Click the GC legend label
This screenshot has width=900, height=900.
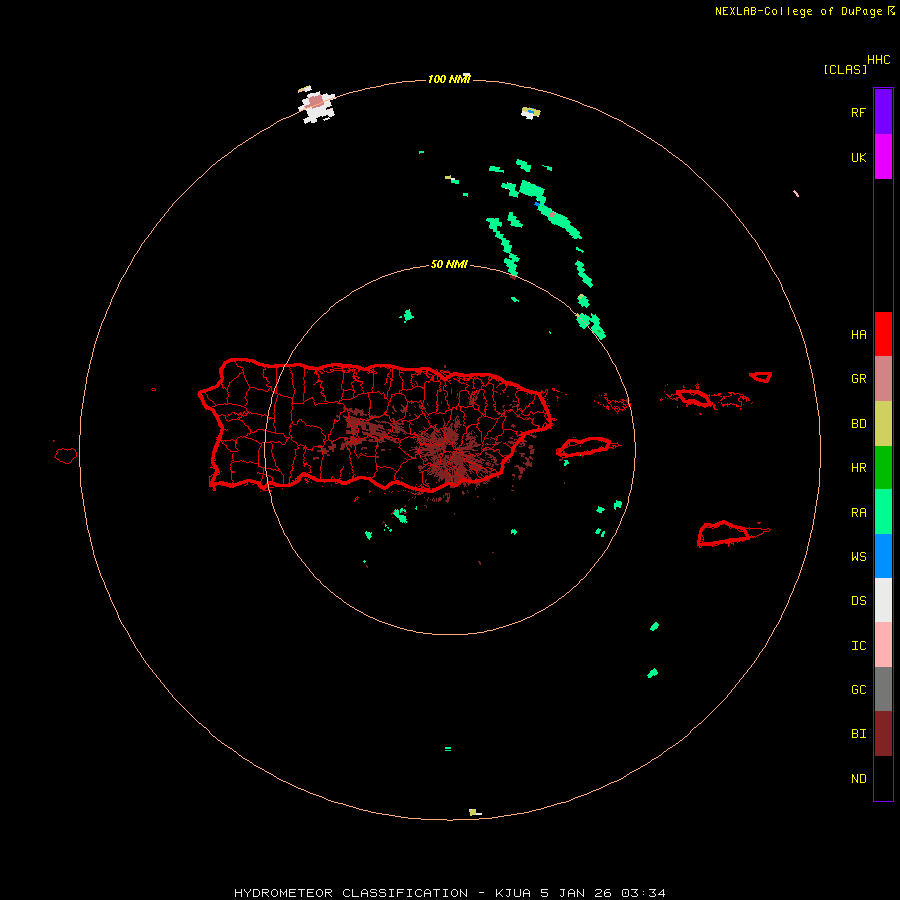pos(858,690)
